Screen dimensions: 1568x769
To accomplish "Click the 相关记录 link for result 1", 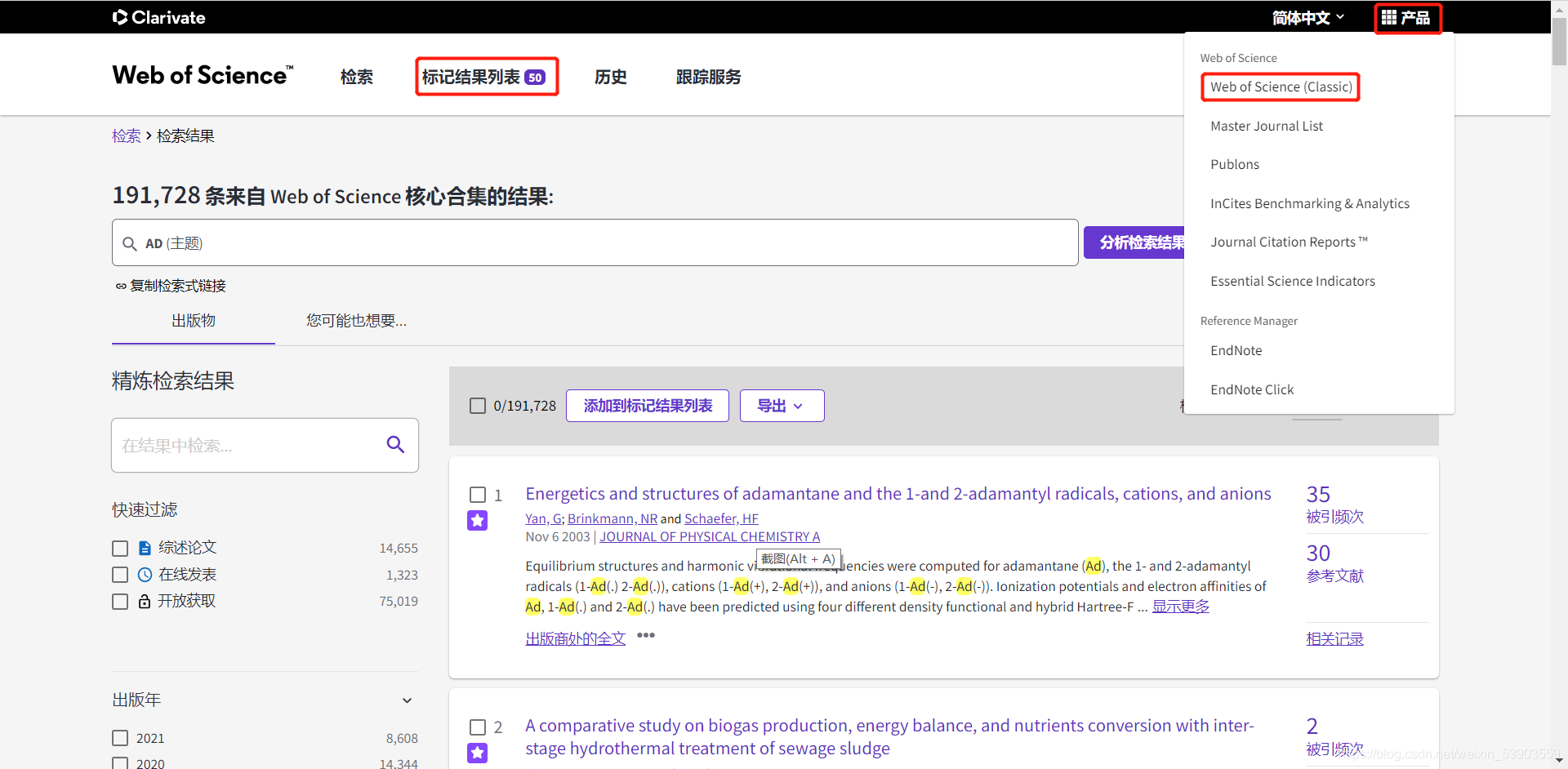I will [x=1334, y=638].
